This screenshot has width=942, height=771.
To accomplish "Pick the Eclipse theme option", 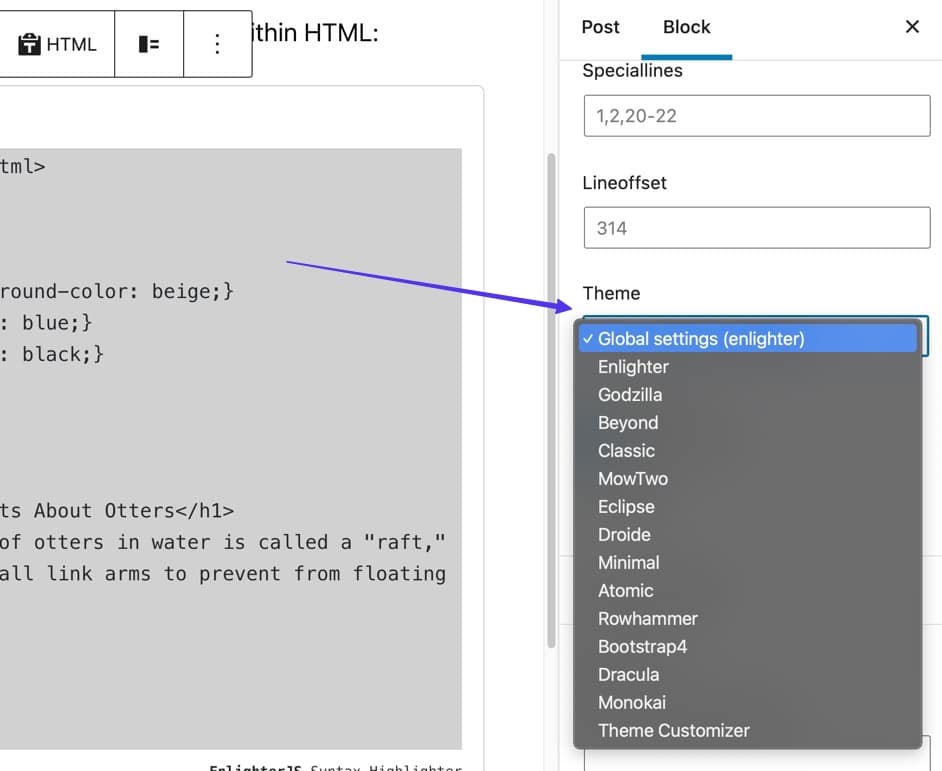I will 626,507.
